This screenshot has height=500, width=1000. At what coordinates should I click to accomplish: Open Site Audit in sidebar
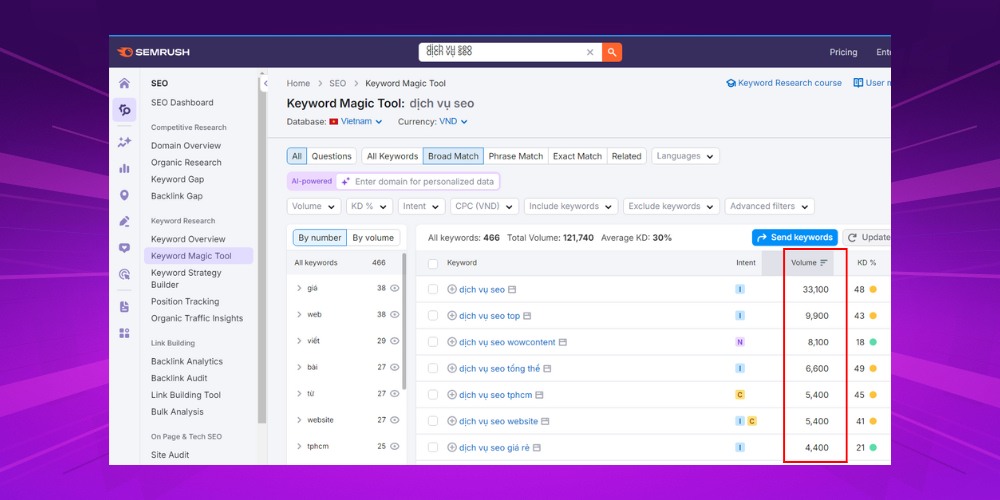click(170, 455)
